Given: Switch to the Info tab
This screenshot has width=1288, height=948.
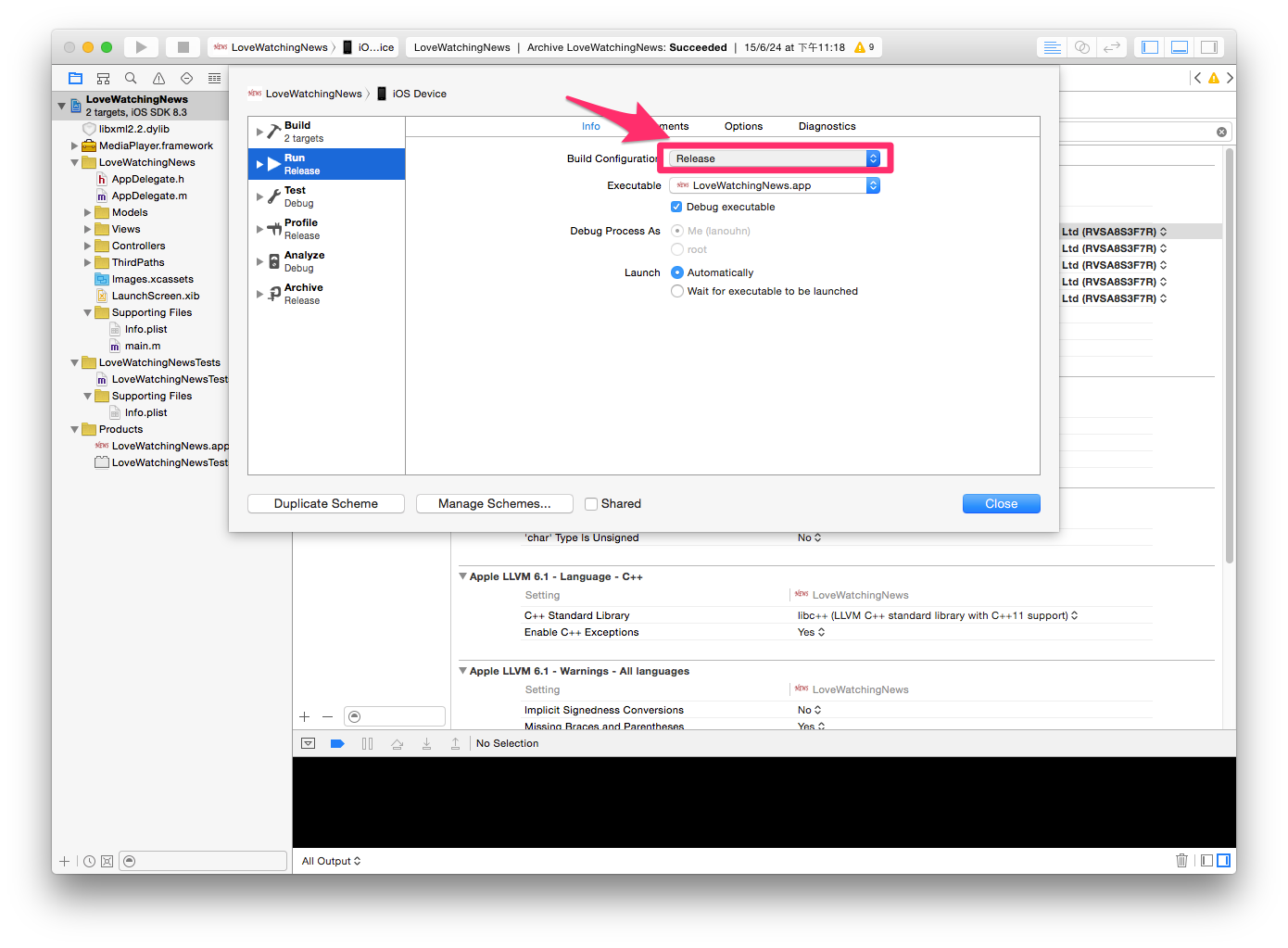Looking at the screenshot, I should click(591, 126).
